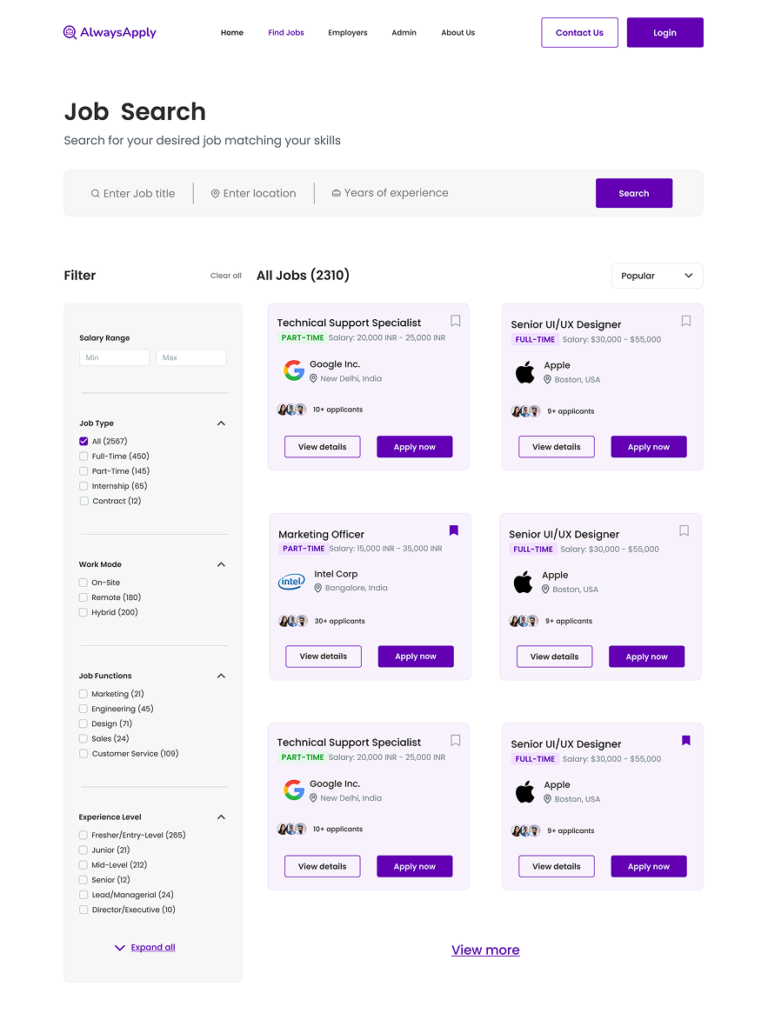The width and height of the screenshot is (768, 1020).
Task: Click the Intel Corp company logo
Action: pyautogui.click(x=292, y=581)
